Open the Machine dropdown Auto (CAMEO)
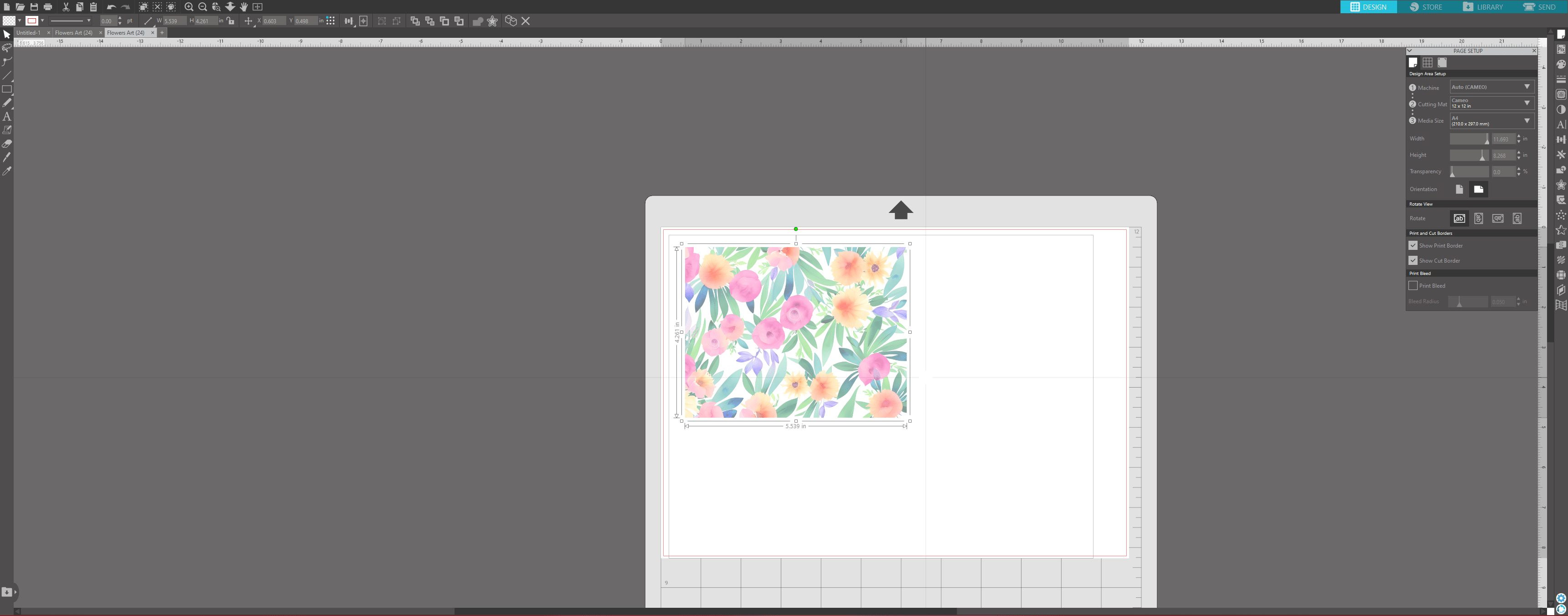Screen dimensions: 1568x616 click(1490, 87)
